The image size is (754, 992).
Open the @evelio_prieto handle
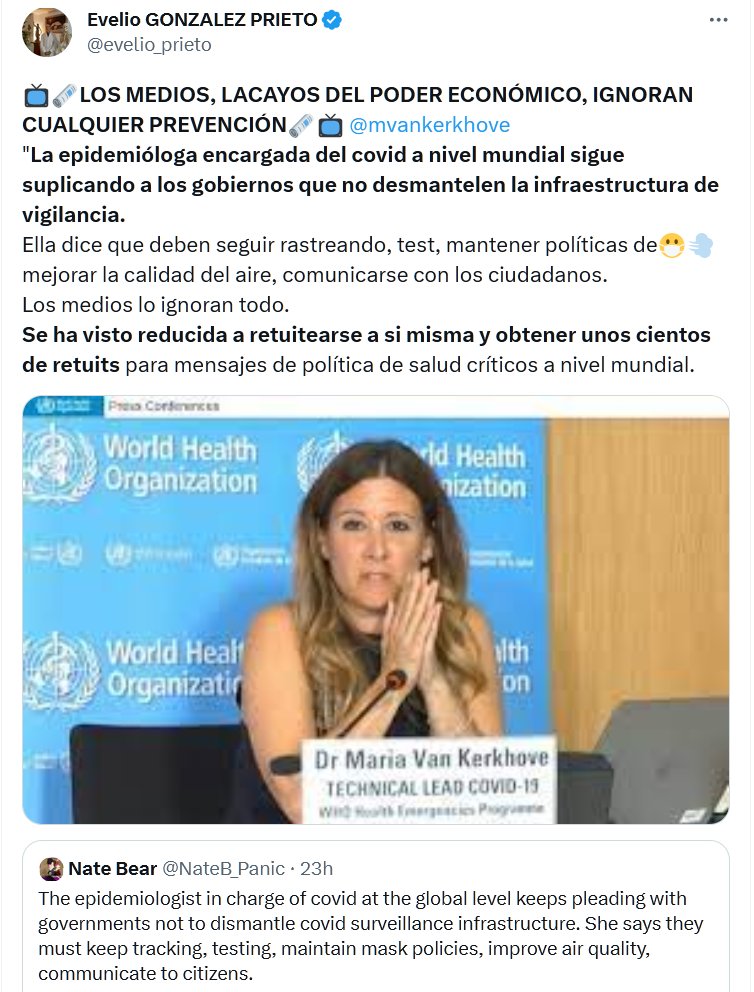pos(149,45)
